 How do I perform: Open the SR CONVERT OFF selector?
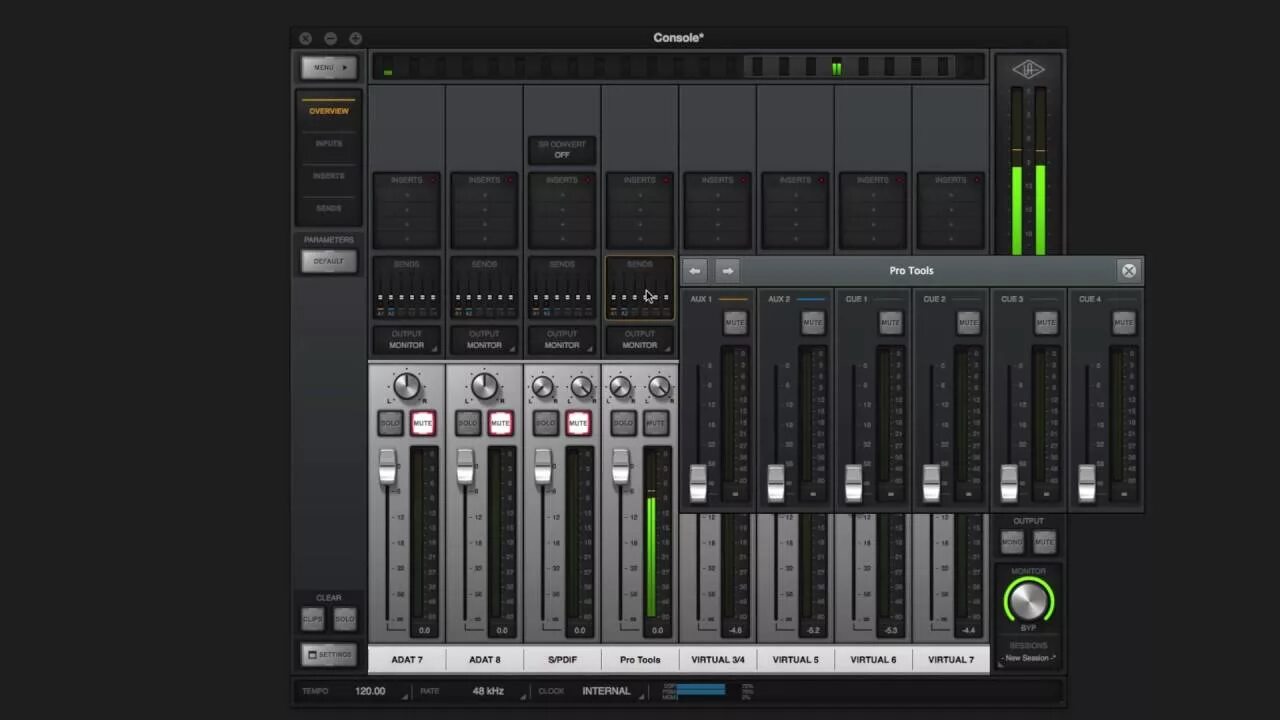562,150
